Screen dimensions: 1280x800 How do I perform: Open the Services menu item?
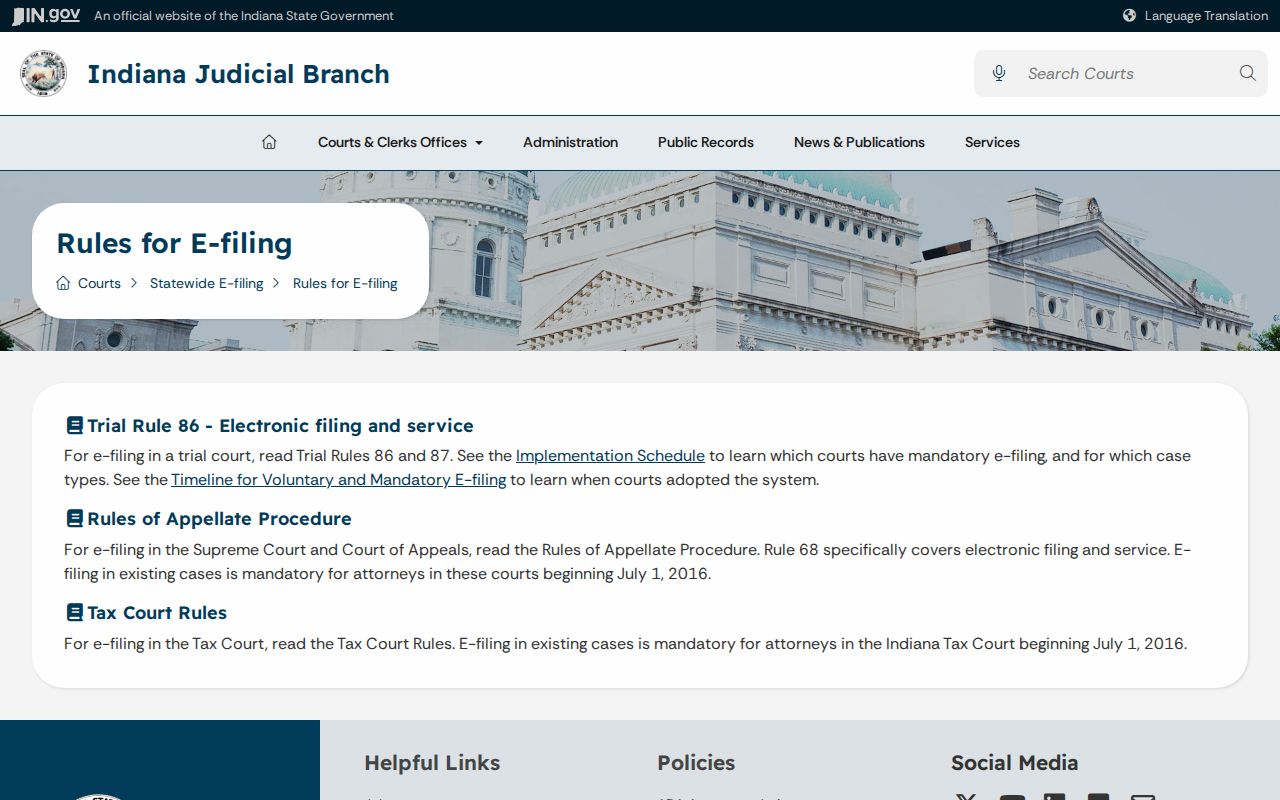992,142
